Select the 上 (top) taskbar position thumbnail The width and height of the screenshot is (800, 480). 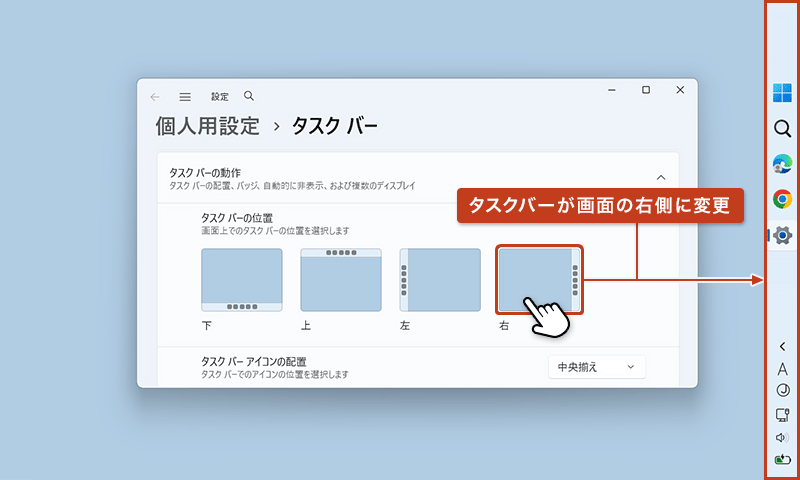pos(341,280)
